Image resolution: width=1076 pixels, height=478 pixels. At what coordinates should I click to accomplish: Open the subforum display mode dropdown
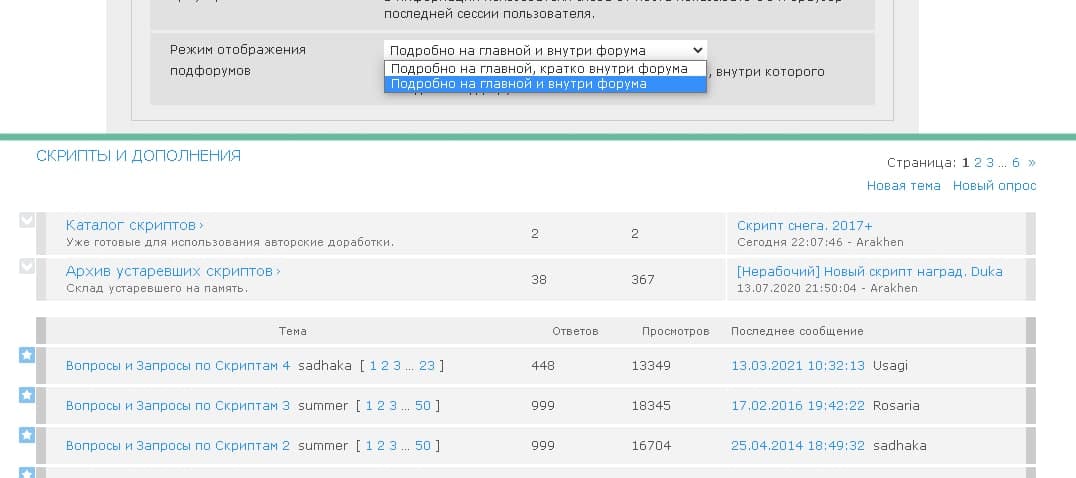545,50
